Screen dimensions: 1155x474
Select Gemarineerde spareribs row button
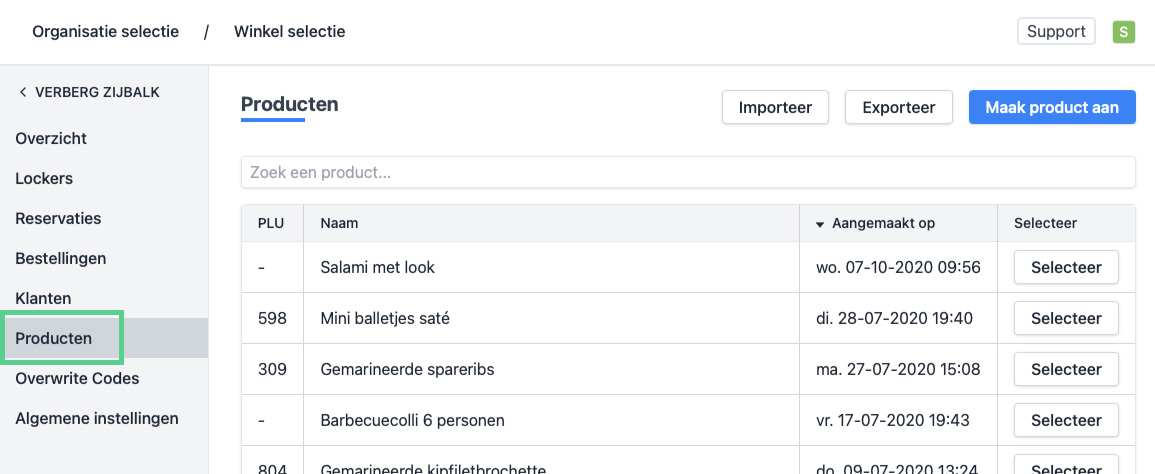(1066, 369)
